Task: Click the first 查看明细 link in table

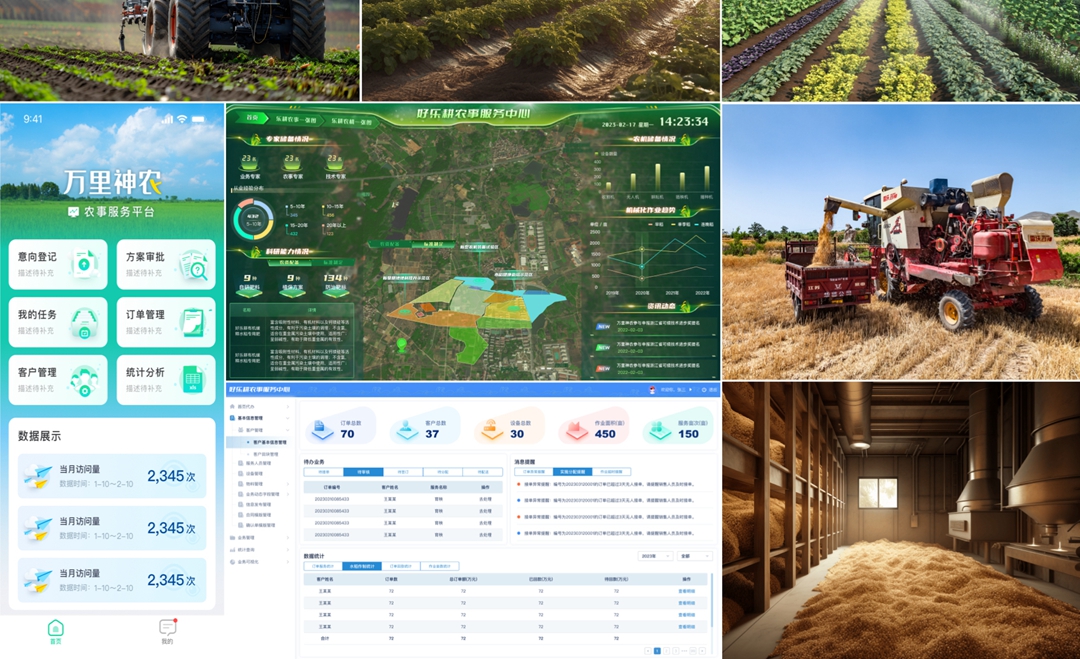Action: coord(686,591)
